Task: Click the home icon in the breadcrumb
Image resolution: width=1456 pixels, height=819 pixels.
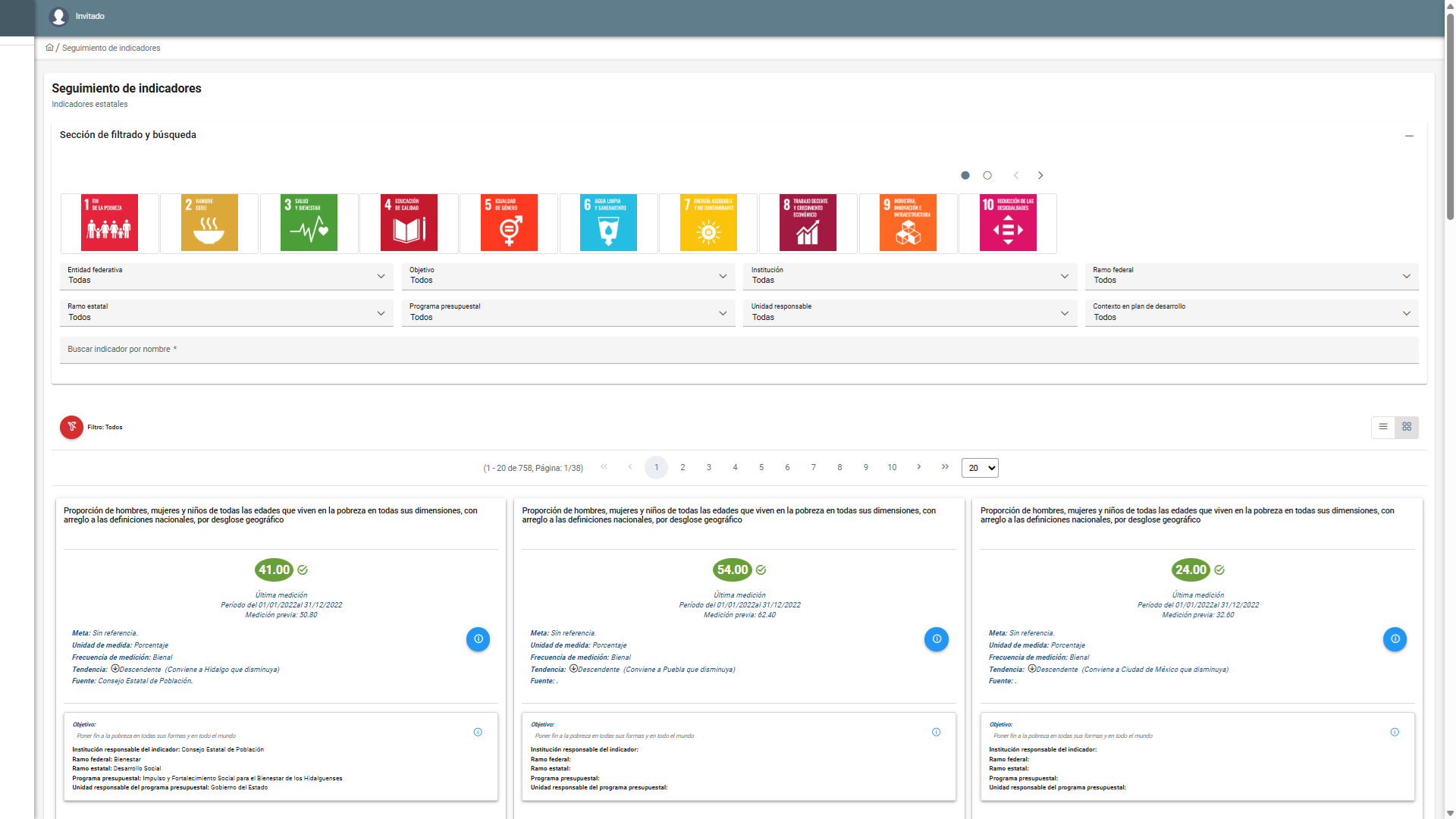Action: [49, 48]
